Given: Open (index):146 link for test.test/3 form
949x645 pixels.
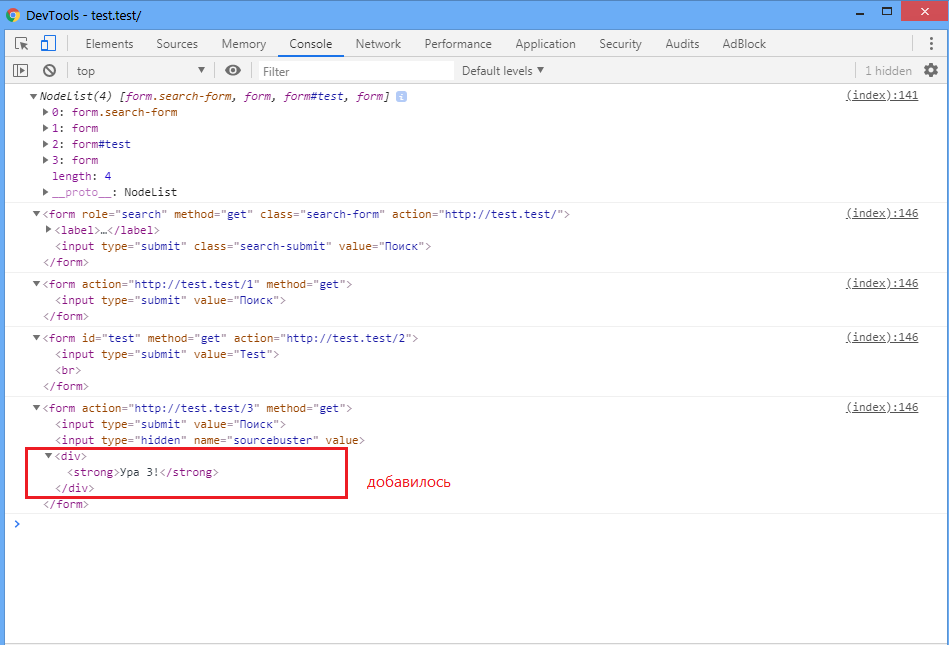Looking at the screenshot, I should pyautogui.click(x=882, y=407).
